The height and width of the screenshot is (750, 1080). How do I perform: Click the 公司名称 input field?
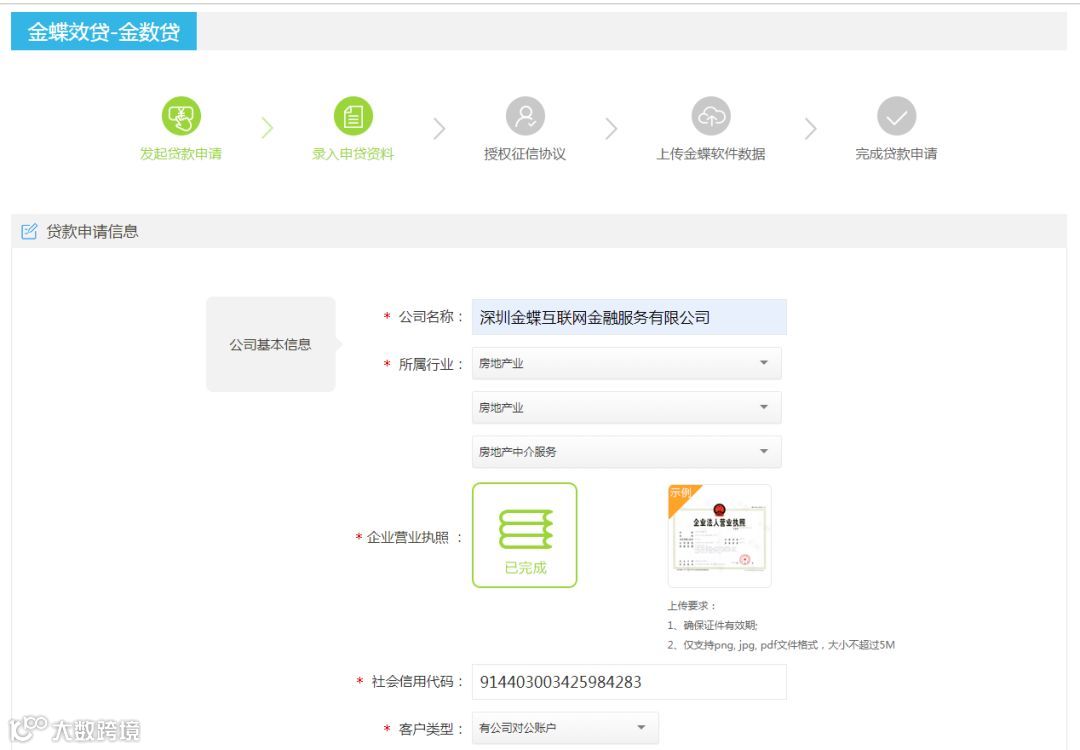(629, 317)
